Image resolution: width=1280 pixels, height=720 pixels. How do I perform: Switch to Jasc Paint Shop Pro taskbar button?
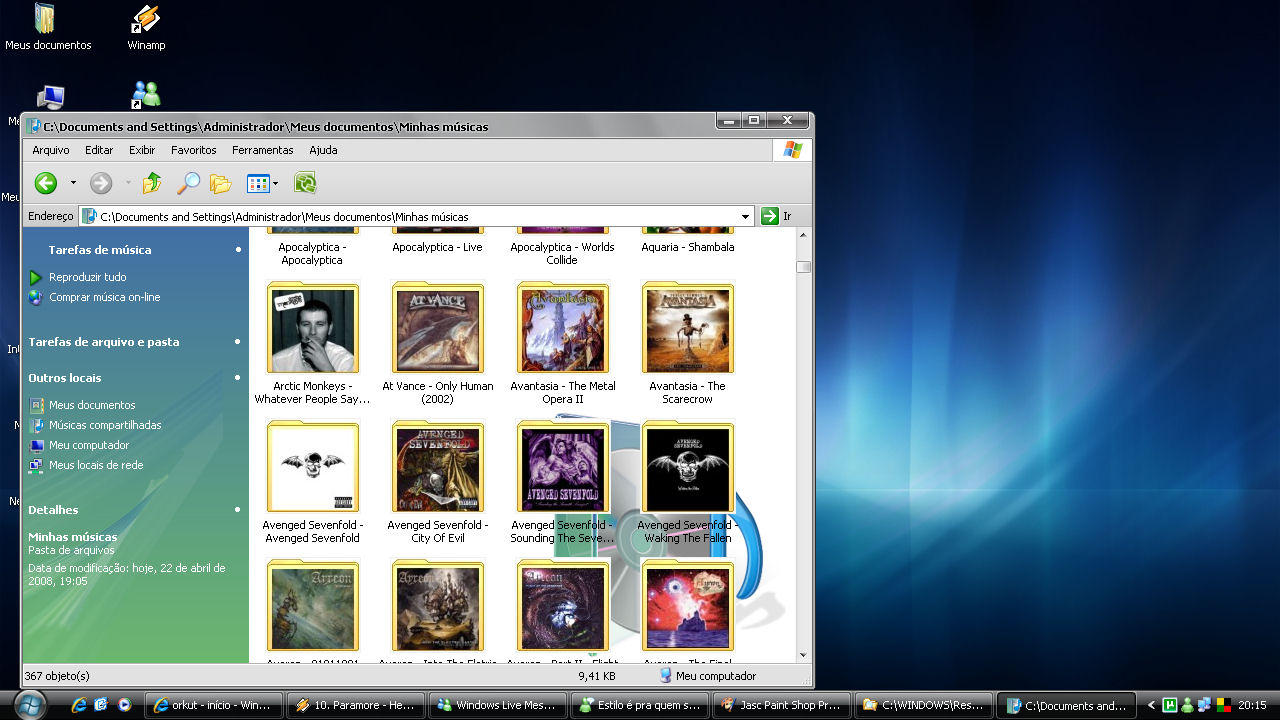pos(784,705)
